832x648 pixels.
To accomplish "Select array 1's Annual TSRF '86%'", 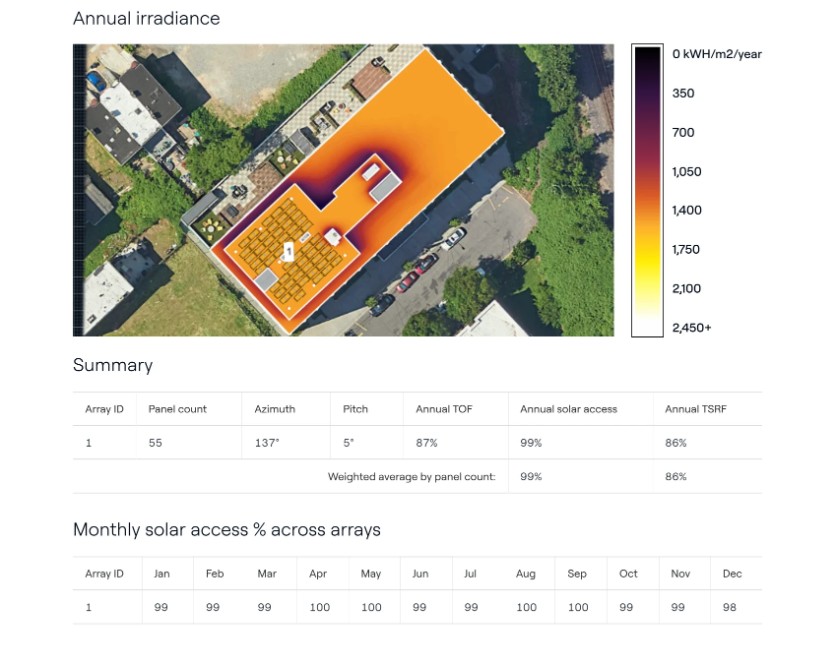I will click(x=675, y=443).
